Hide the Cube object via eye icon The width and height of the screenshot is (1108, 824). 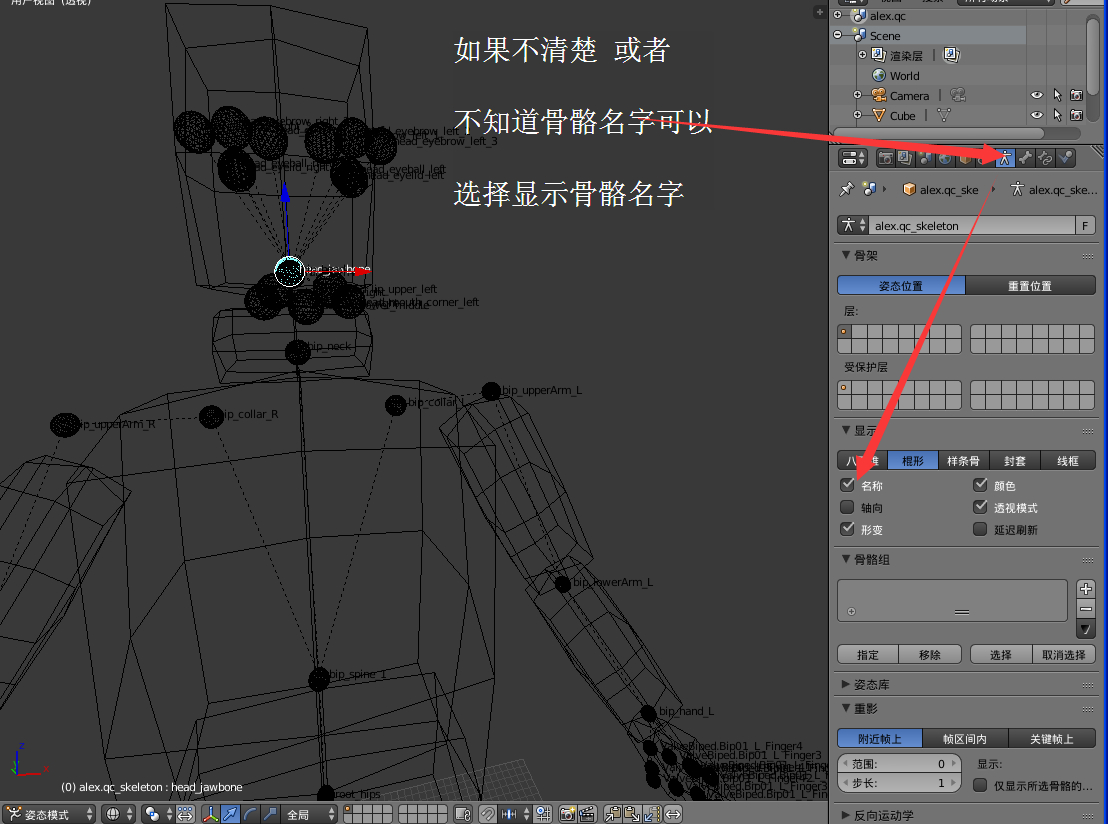[1037, 114]
